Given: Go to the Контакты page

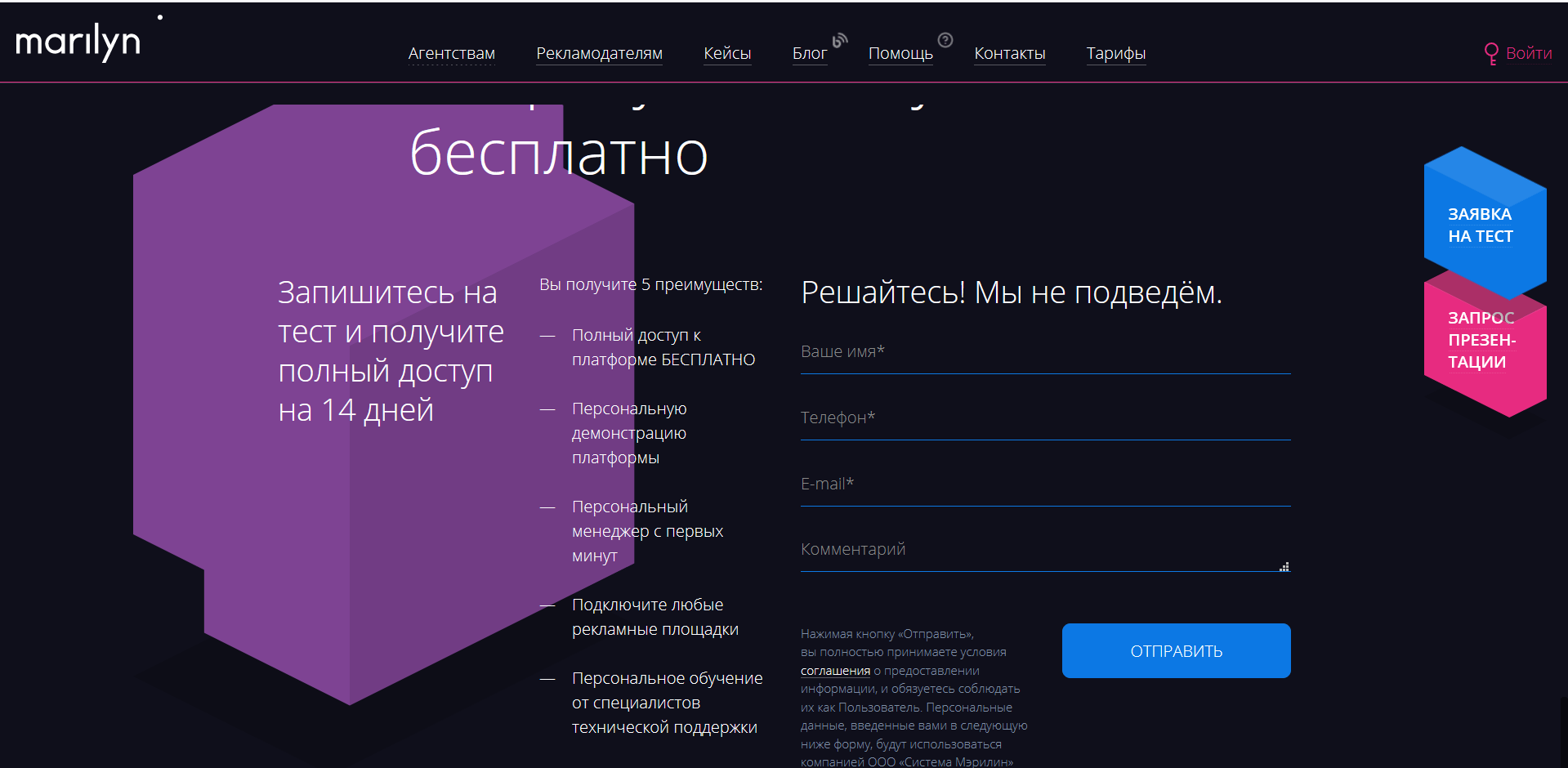Looking at the screenshot, I should coord(1009,53).
